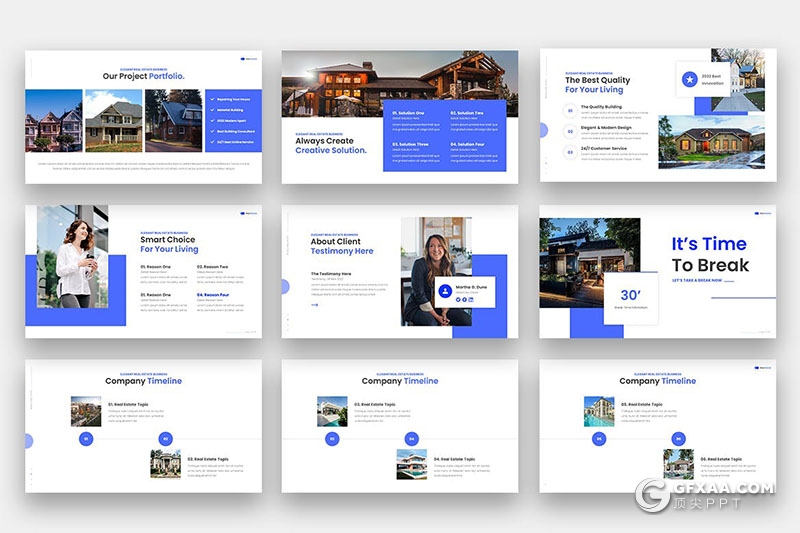Screen dimensions: 800x533
Task: Select the "It's Time To Break" heading
Action: click(709, 254)
